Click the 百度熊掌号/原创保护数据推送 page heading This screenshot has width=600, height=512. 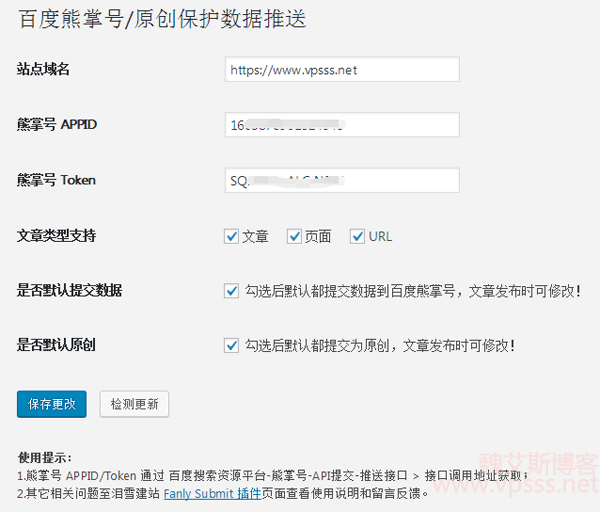coord(162,19)
